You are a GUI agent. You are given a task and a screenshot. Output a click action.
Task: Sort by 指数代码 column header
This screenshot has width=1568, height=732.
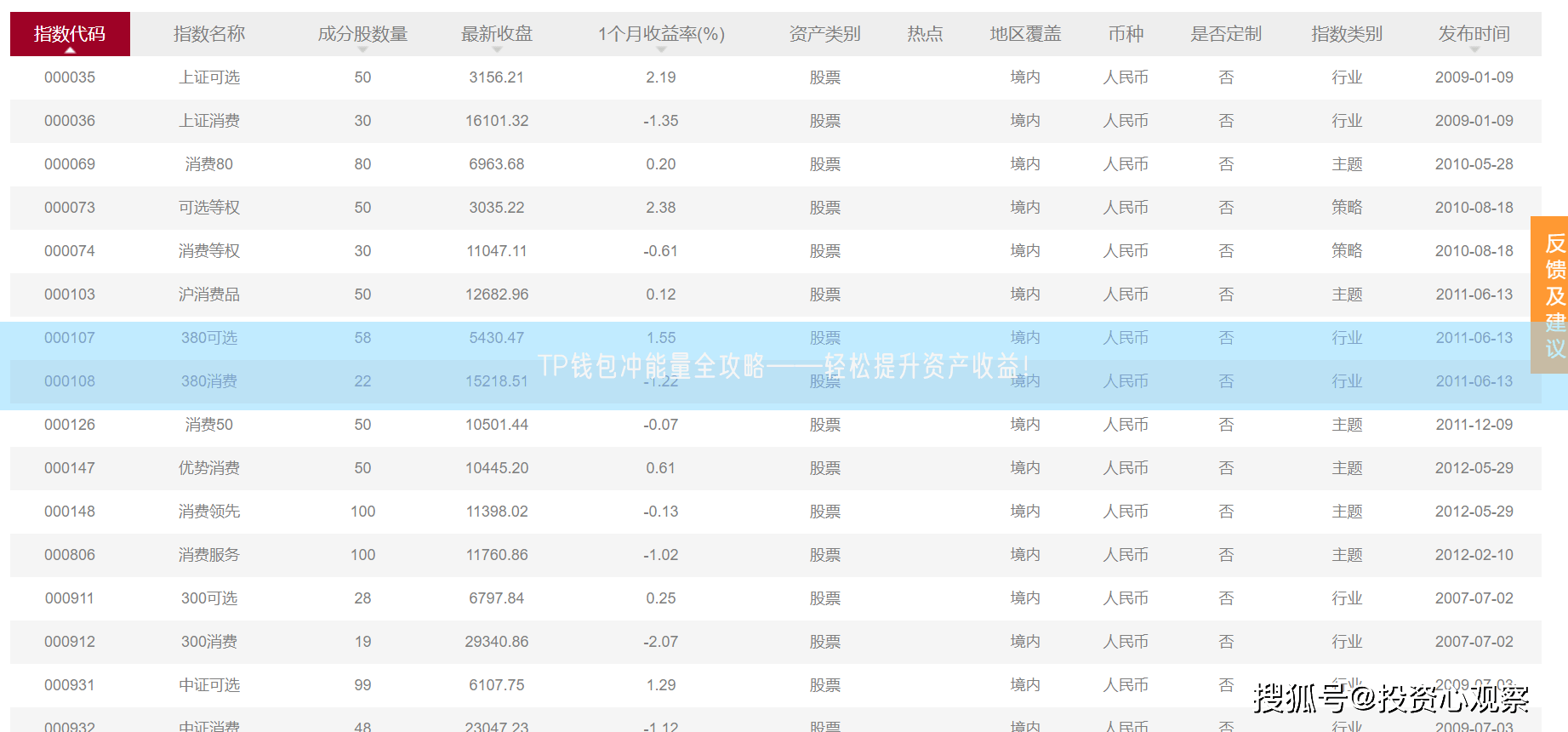click(x=70, y=34)
